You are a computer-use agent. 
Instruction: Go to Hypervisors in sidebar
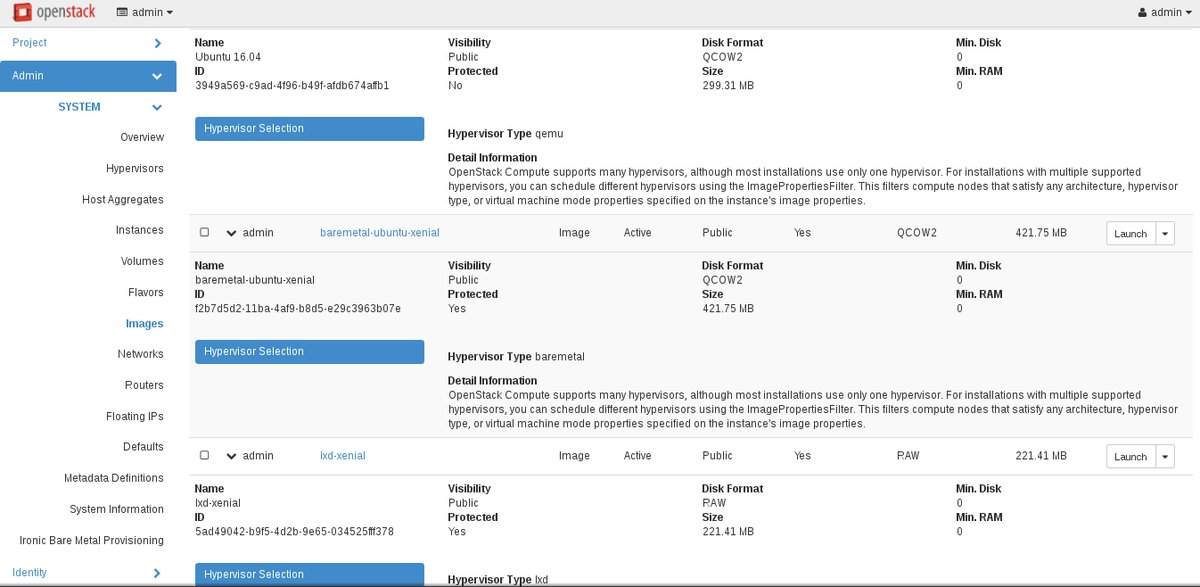135,168
